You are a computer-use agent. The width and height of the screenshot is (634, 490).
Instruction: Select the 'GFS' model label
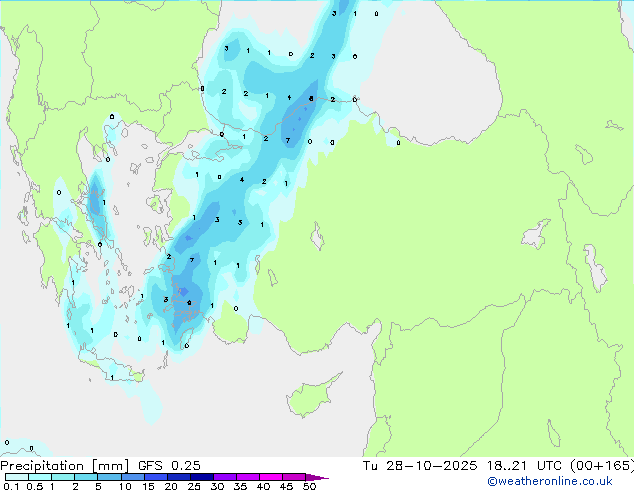pyautogui.click(x=150, y=466)
